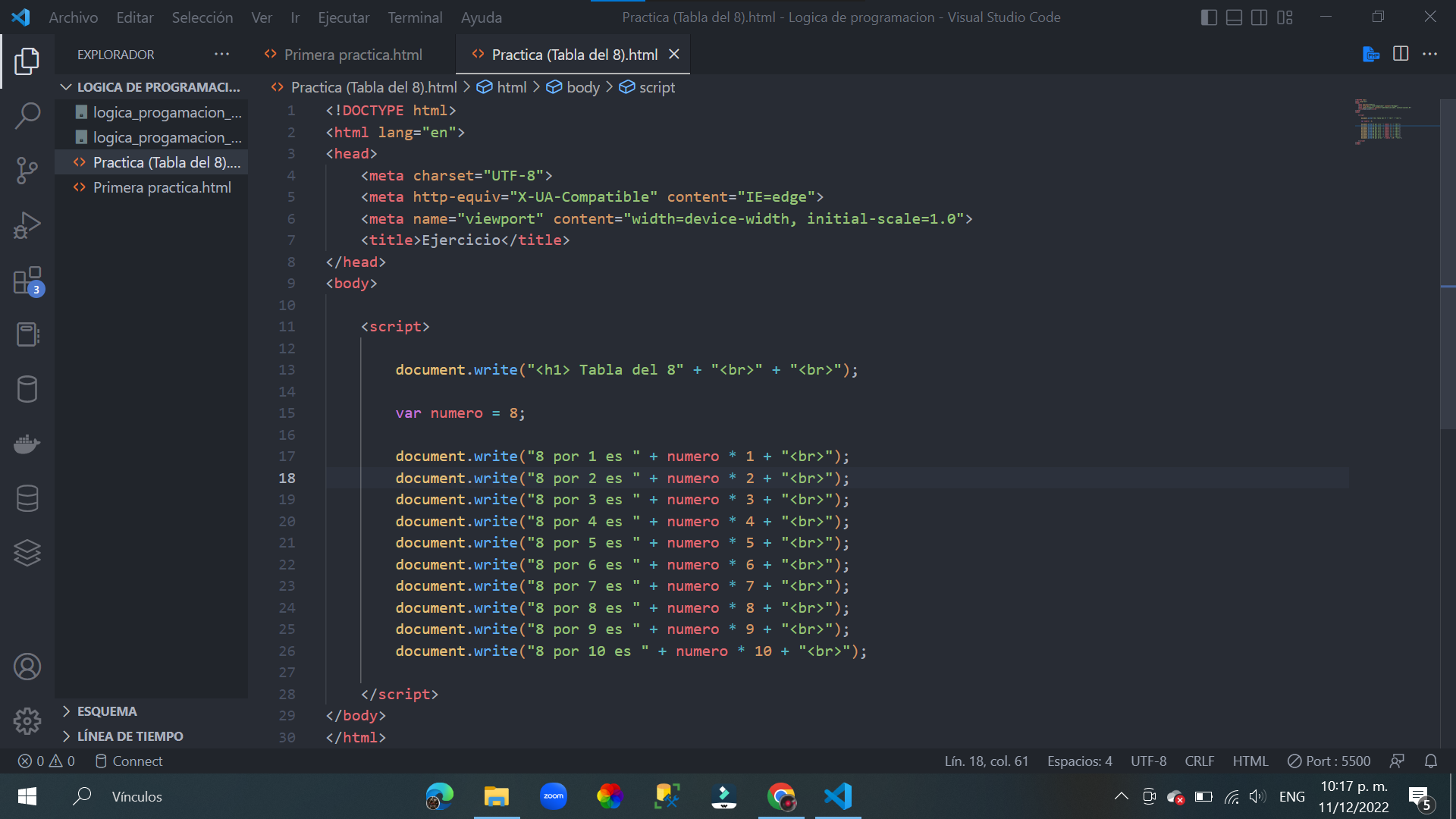Click Connect in status bar

coord(128,761)
